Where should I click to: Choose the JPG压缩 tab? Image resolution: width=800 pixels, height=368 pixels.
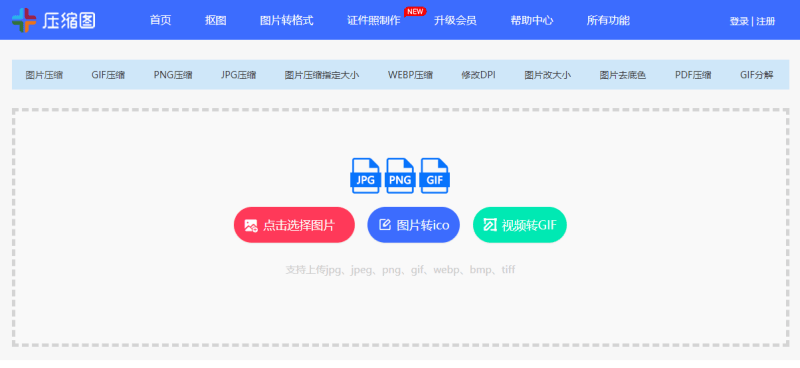[239, 75]
